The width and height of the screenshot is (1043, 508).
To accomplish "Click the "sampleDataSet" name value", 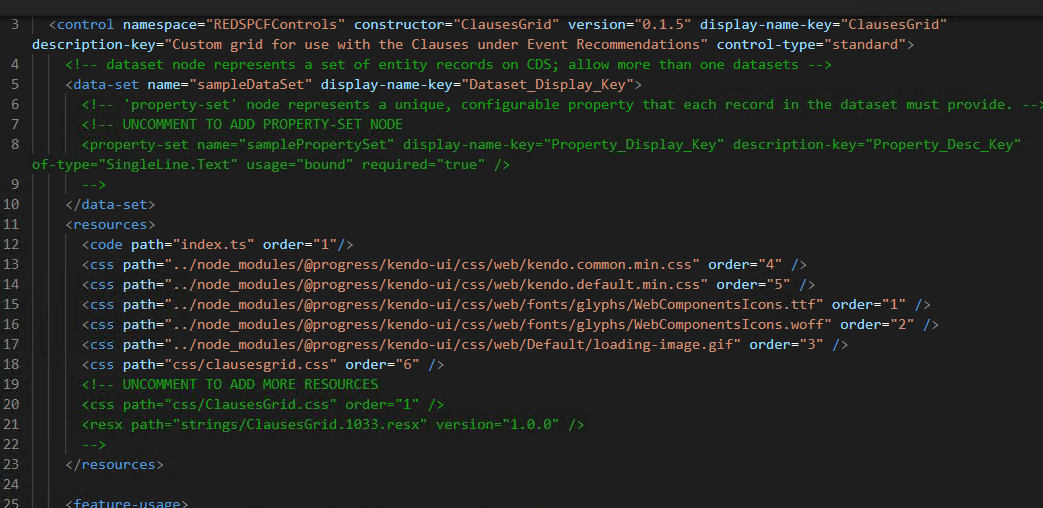I will [250, 84].
